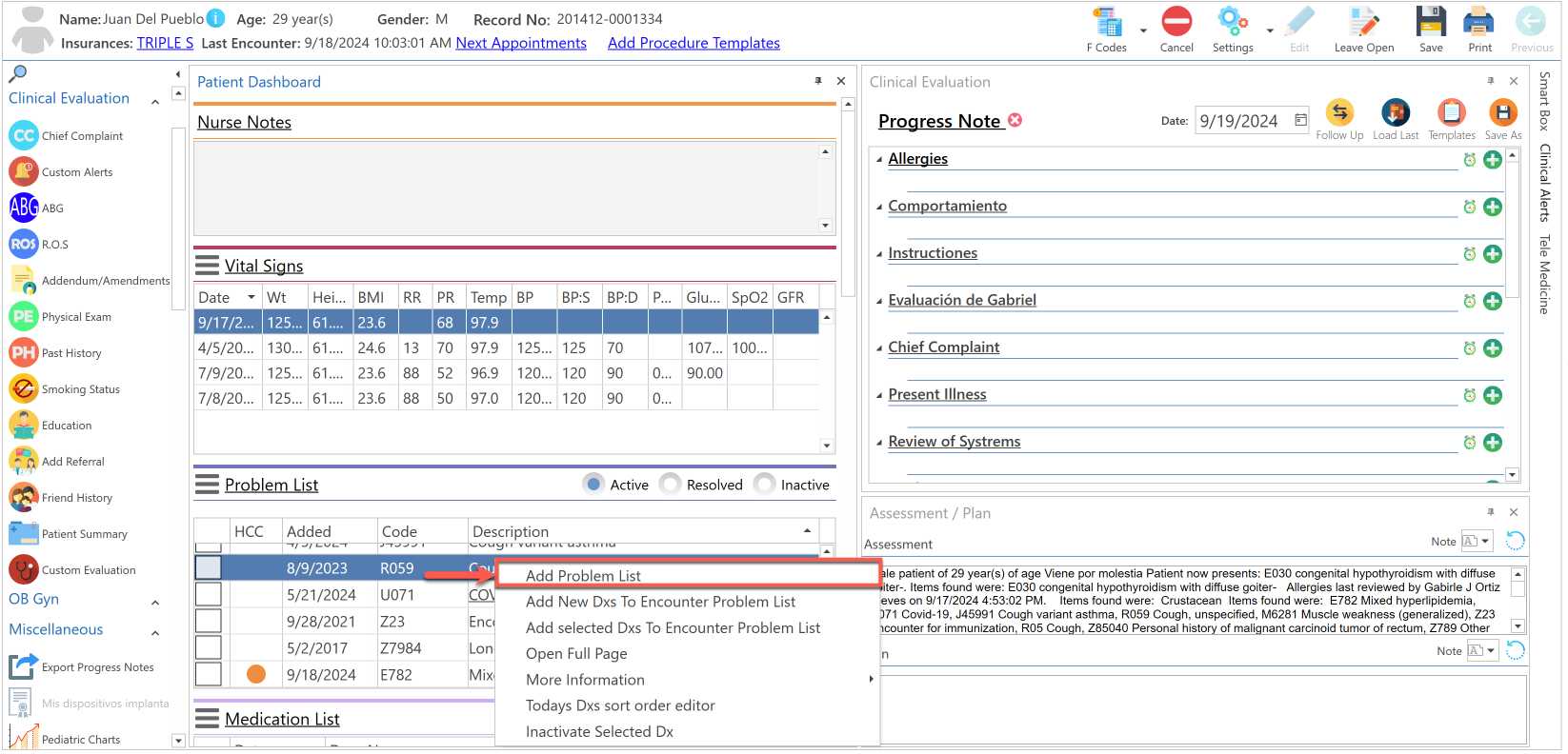
Task: Open Chief Complaint in the sidebar
Action: click(x=24, y=136)
